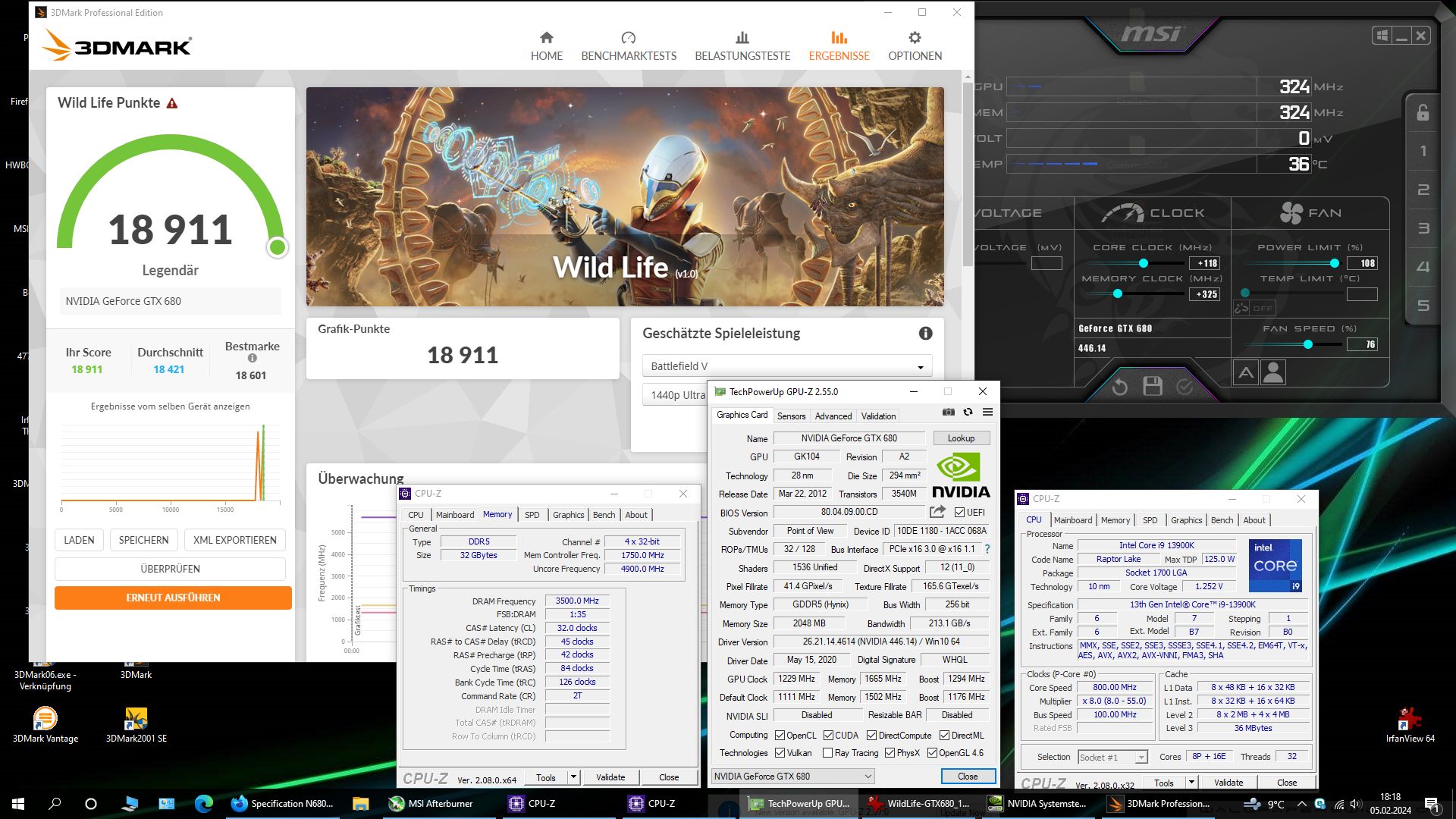Open the Advanced tab in GPU-Z
The height and width of the screenshot is (819, 1456).
(x=833, y=416)
